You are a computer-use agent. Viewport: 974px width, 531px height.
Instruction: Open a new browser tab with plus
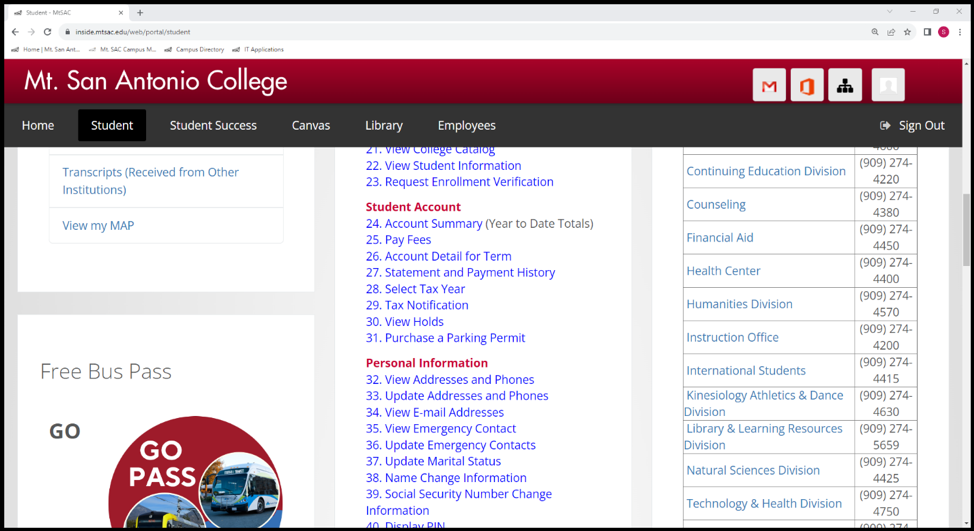[x=140, y=12]
